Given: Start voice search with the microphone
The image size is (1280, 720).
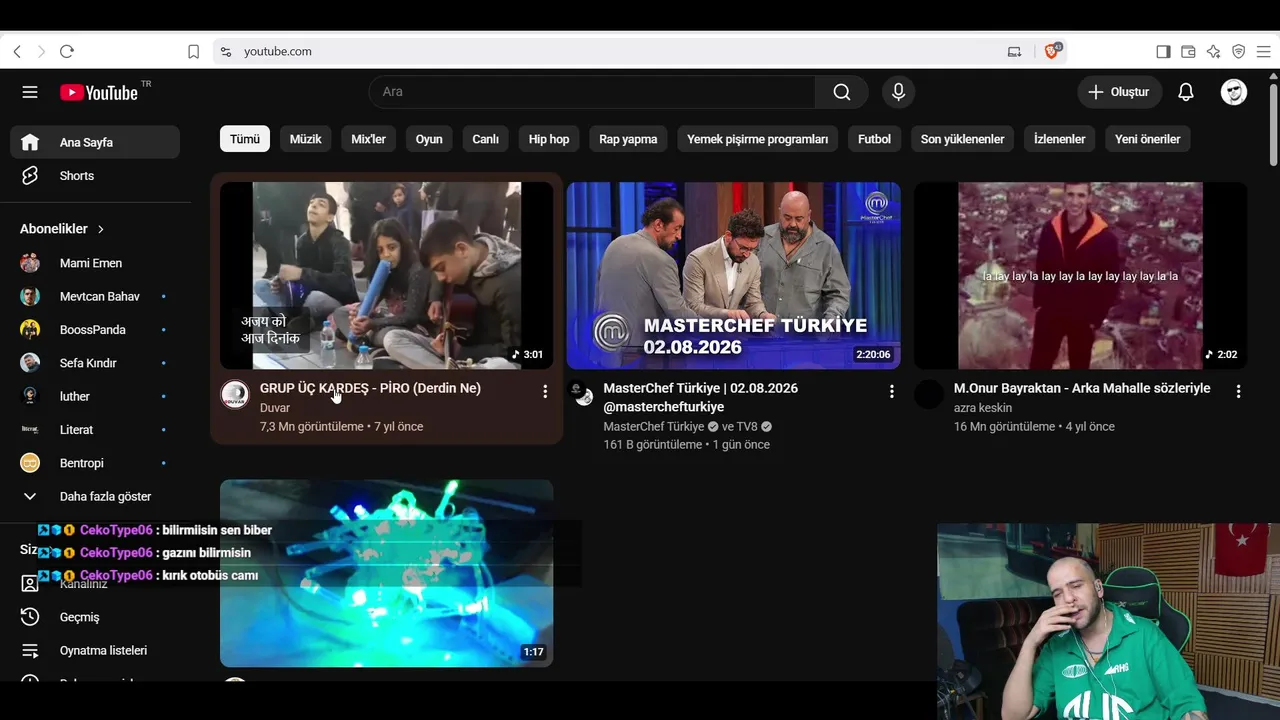Looking at the screenshot, I should point(898,92).
